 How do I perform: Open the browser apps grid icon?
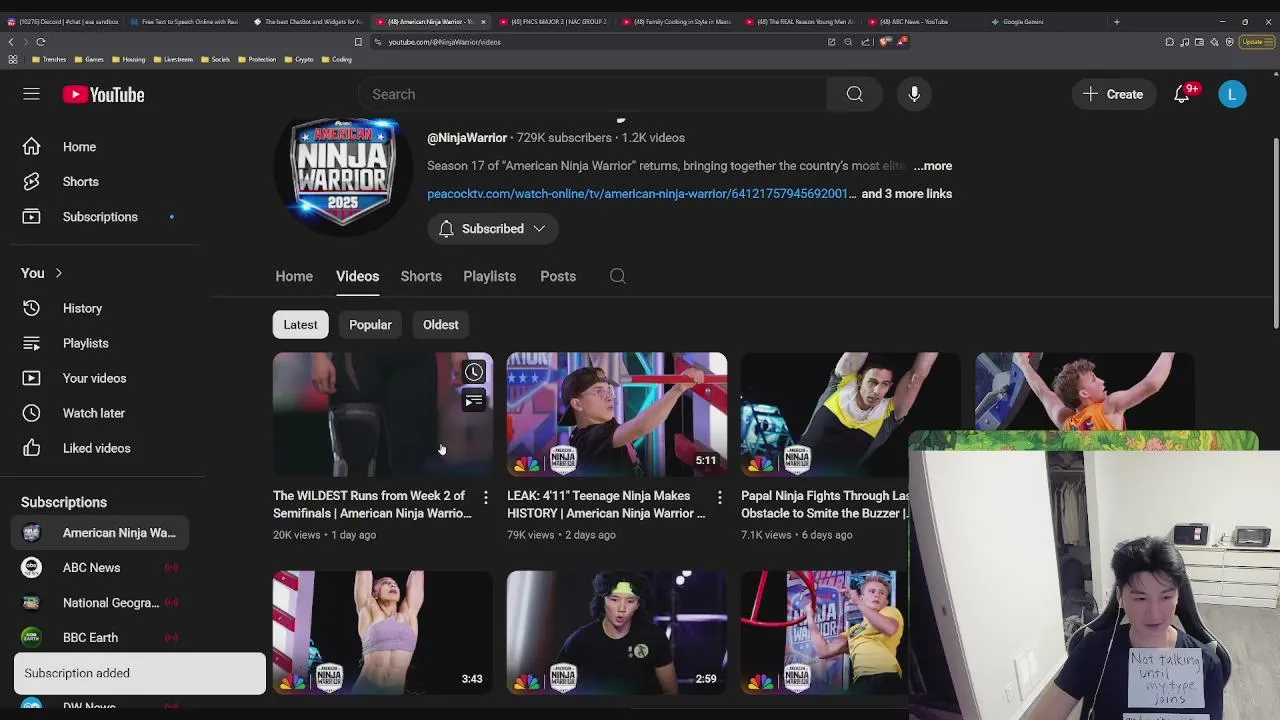12,59
